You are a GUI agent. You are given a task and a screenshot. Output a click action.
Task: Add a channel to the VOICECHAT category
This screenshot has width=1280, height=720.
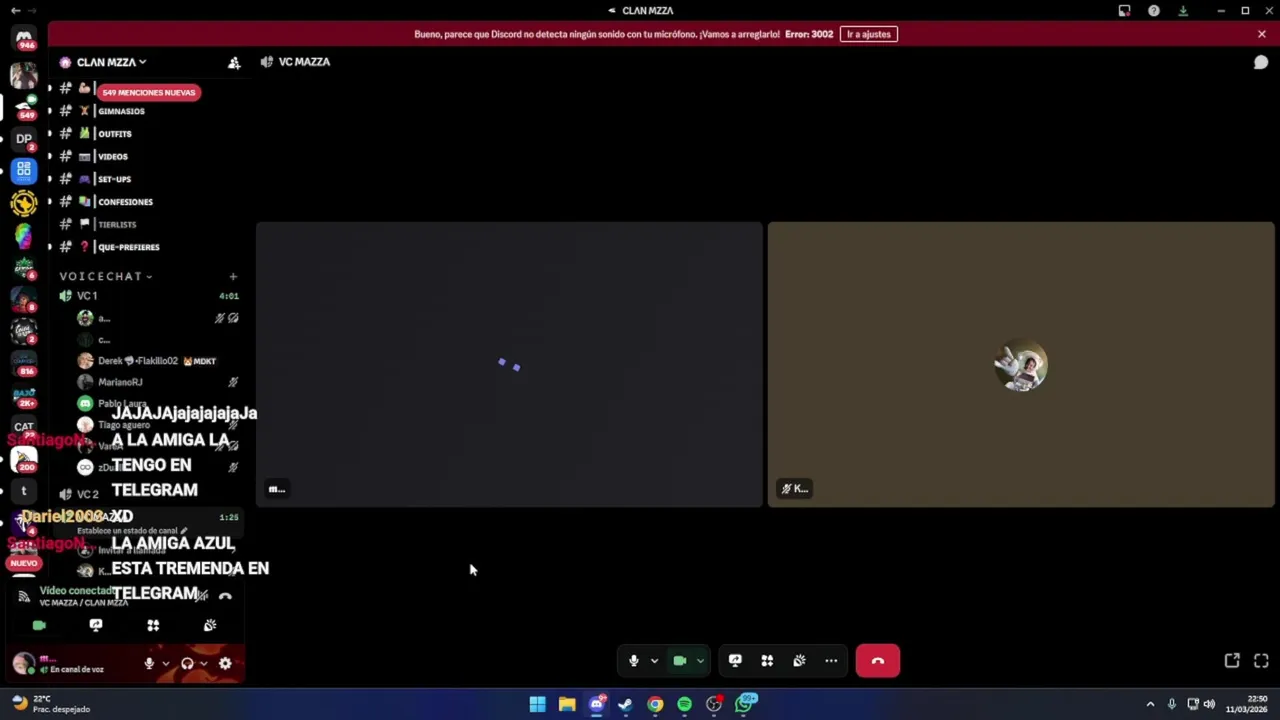(233, 276)
